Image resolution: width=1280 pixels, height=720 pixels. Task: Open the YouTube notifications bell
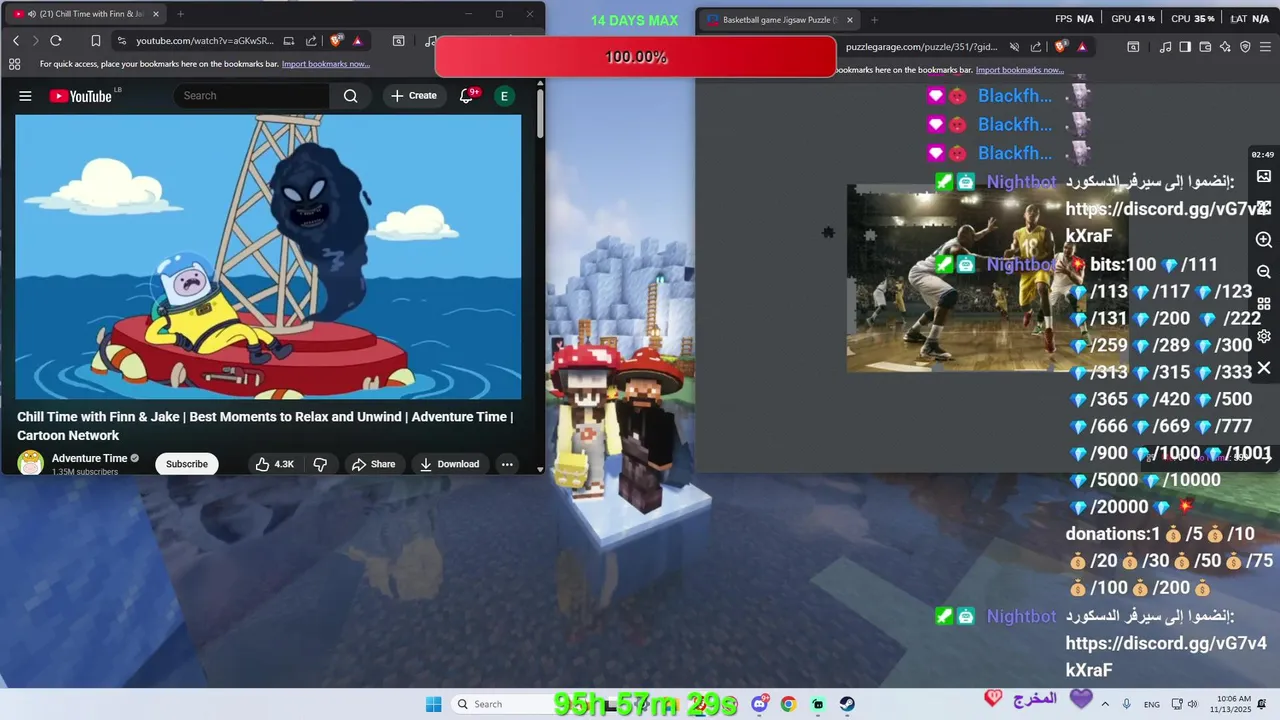(x=467, y=96)
